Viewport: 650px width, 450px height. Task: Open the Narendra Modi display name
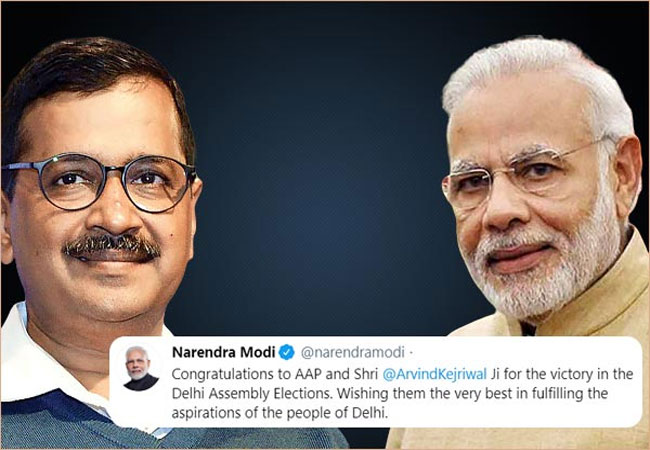pos(223,352)
